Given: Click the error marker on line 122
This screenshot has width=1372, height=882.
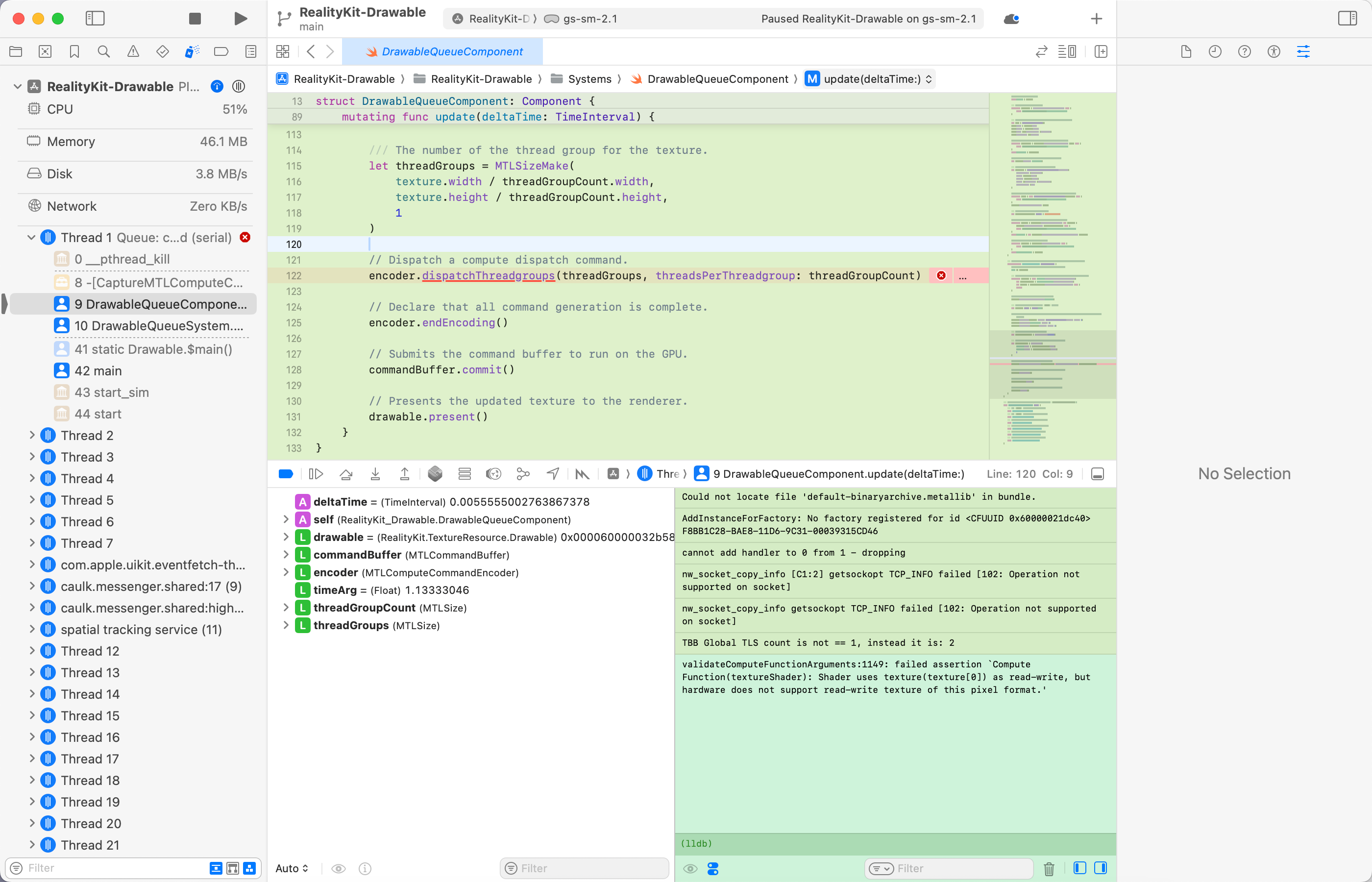Looking at the screenshot, I should 941,275.
